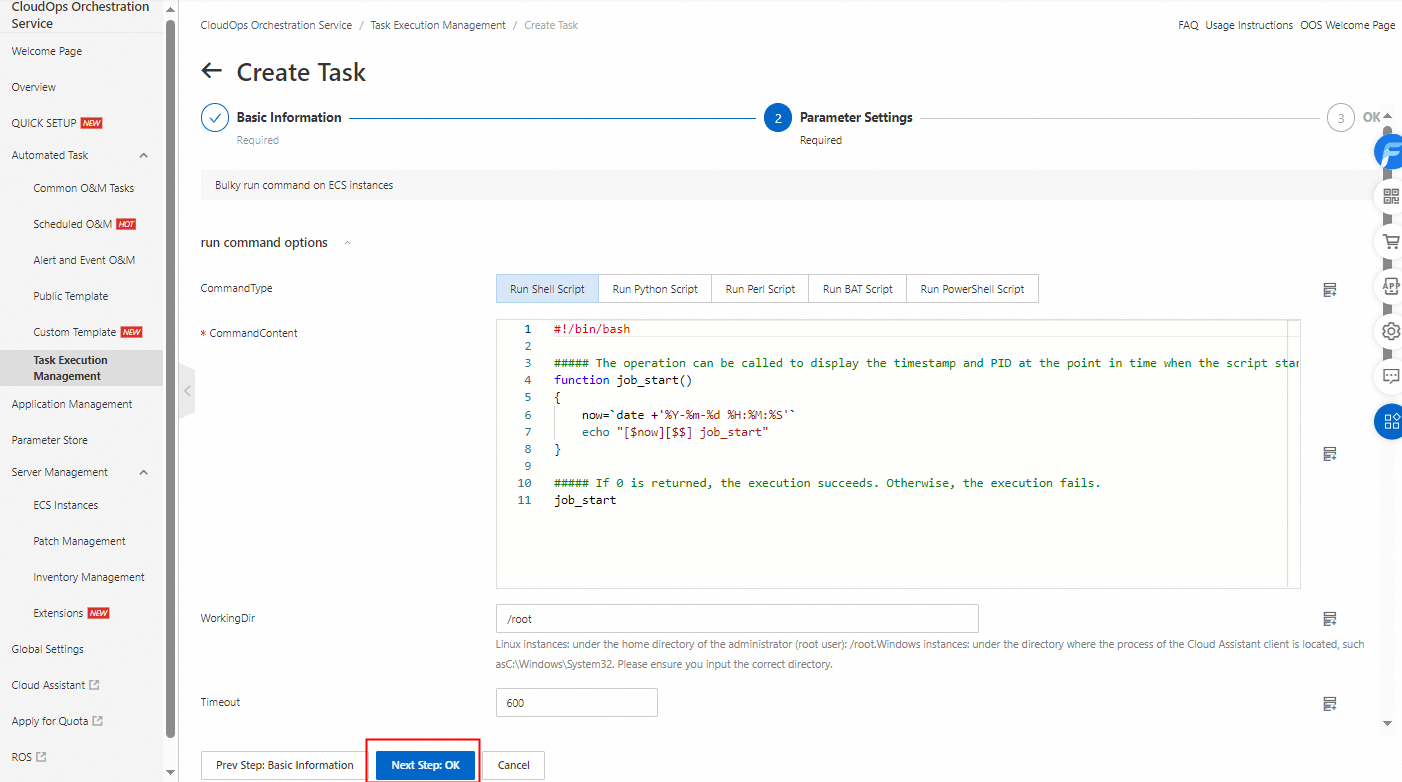
Task: Choose Run BAT Script command type
Action: 857,289
